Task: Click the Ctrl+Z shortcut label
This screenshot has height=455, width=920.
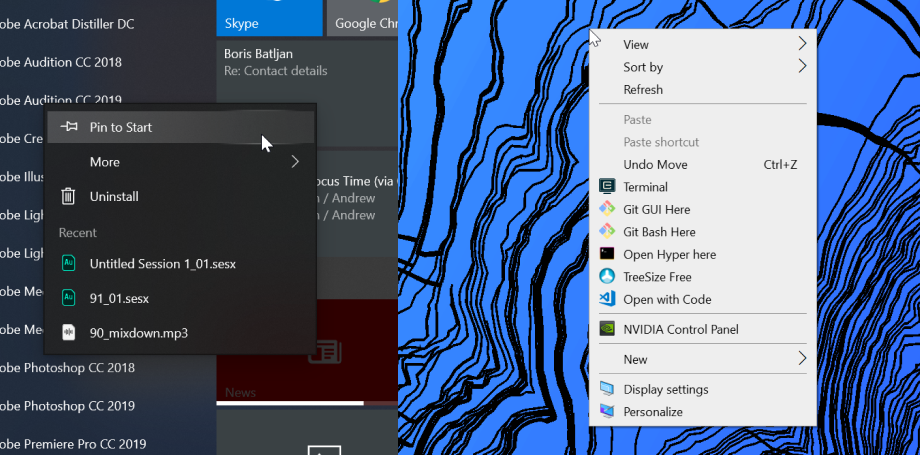Action: 780,164
